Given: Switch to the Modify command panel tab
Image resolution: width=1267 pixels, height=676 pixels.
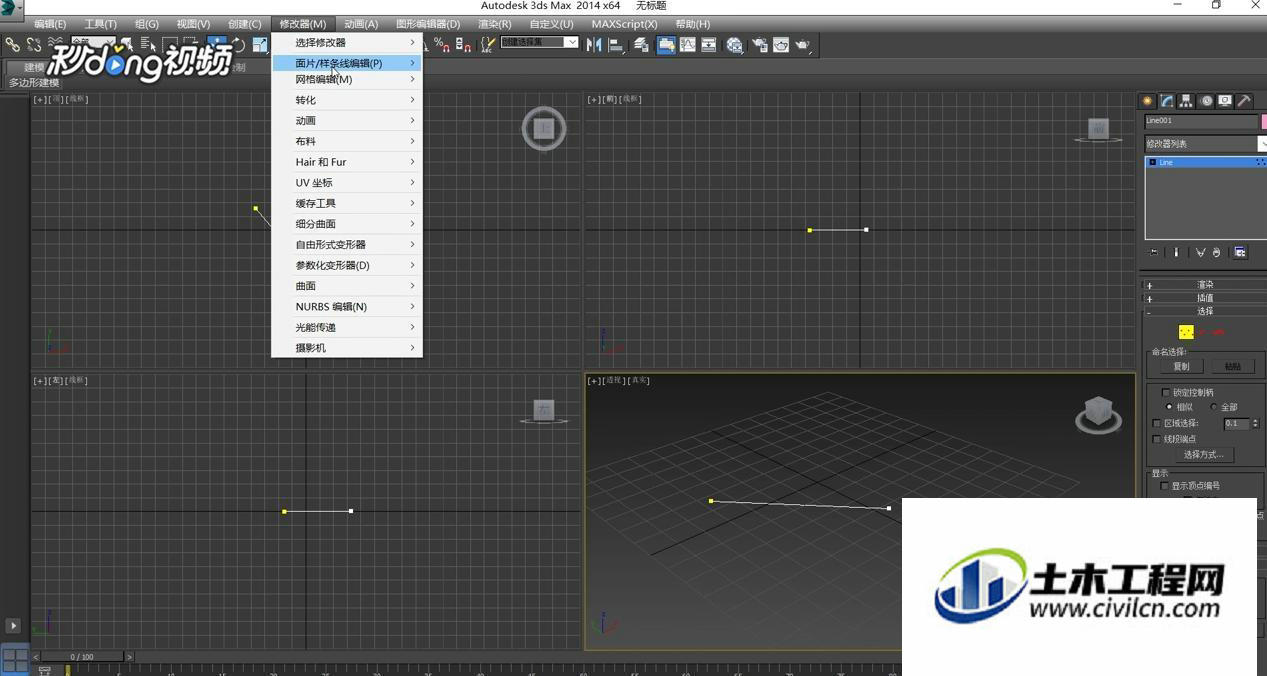Looking at the screenshot, I should coord(1166,101).
